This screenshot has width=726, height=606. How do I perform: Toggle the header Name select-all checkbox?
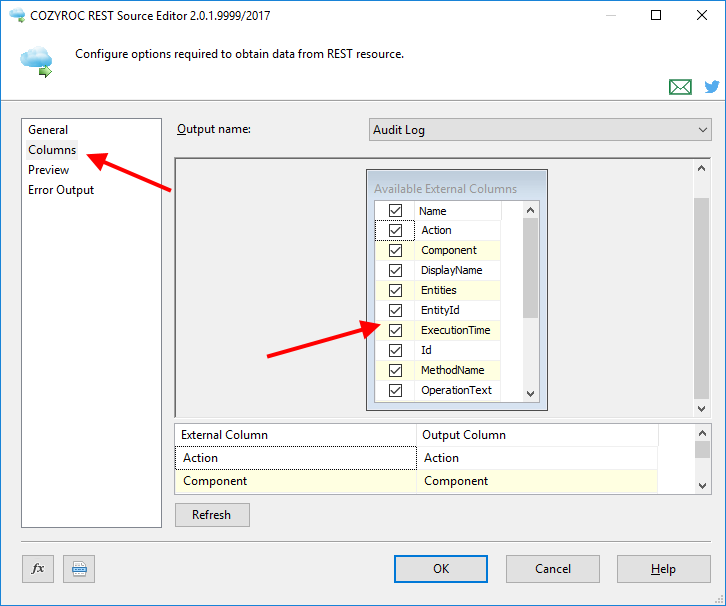click(x=395, y=211)
